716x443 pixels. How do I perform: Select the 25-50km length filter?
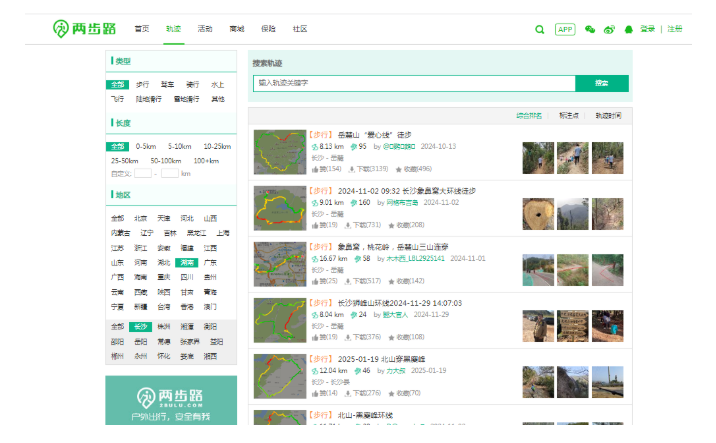tap(125, 161)
